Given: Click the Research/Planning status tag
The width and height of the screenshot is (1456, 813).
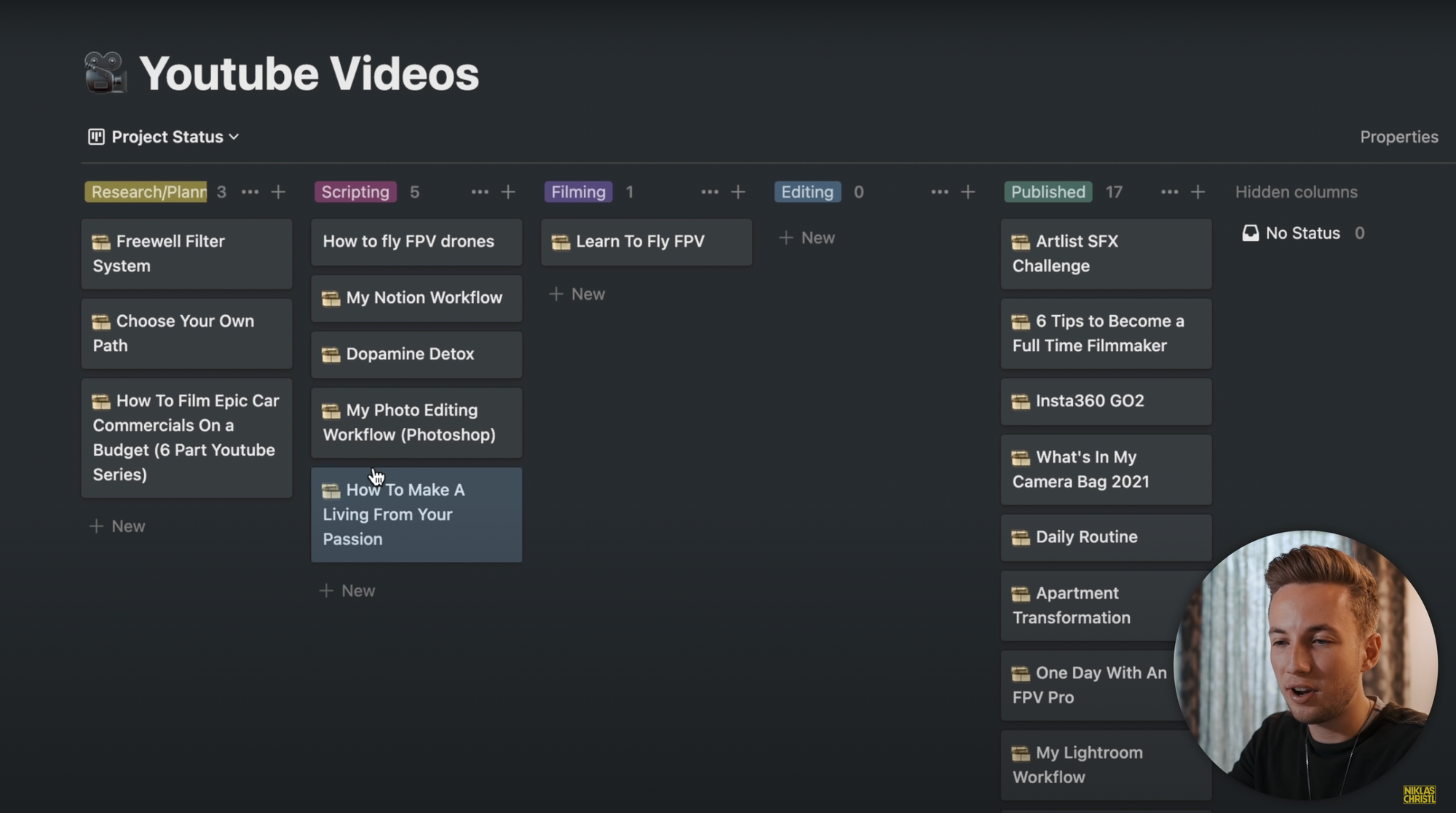Looking at the screenshot, I should 146,192.
